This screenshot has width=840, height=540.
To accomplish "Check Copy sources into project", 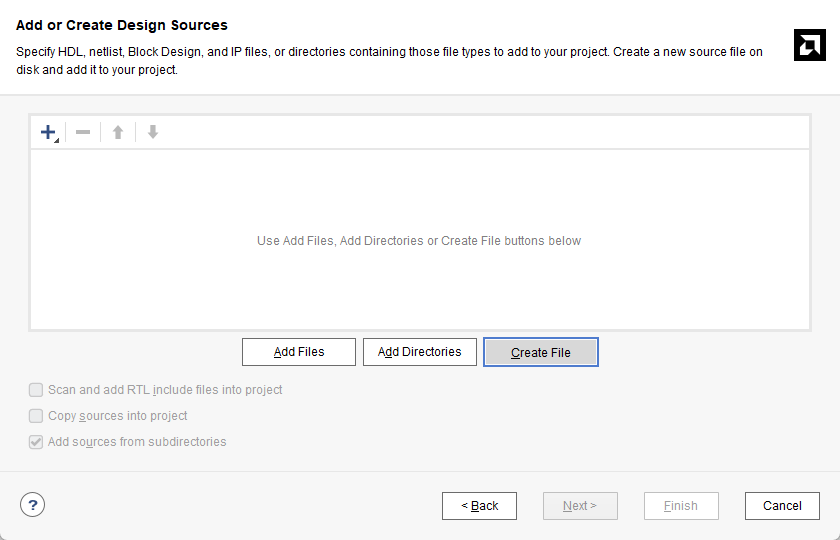I will [x=36, y=416].
